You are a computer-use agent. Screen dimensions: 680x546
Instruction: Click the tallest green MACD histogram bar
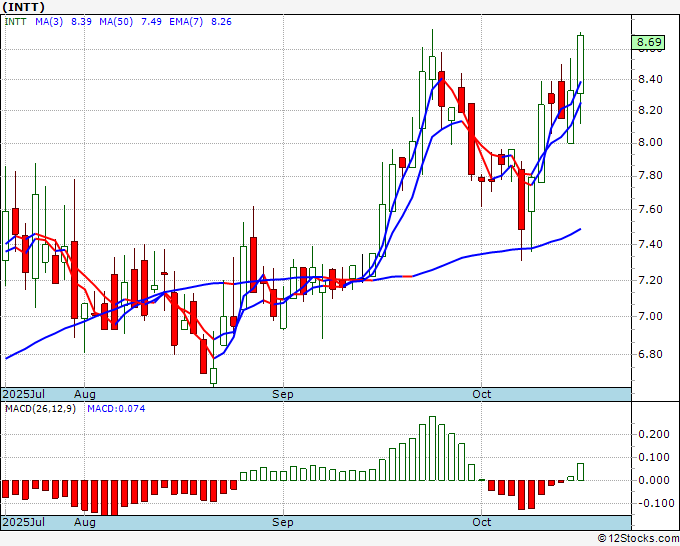(x=432, y=448)
